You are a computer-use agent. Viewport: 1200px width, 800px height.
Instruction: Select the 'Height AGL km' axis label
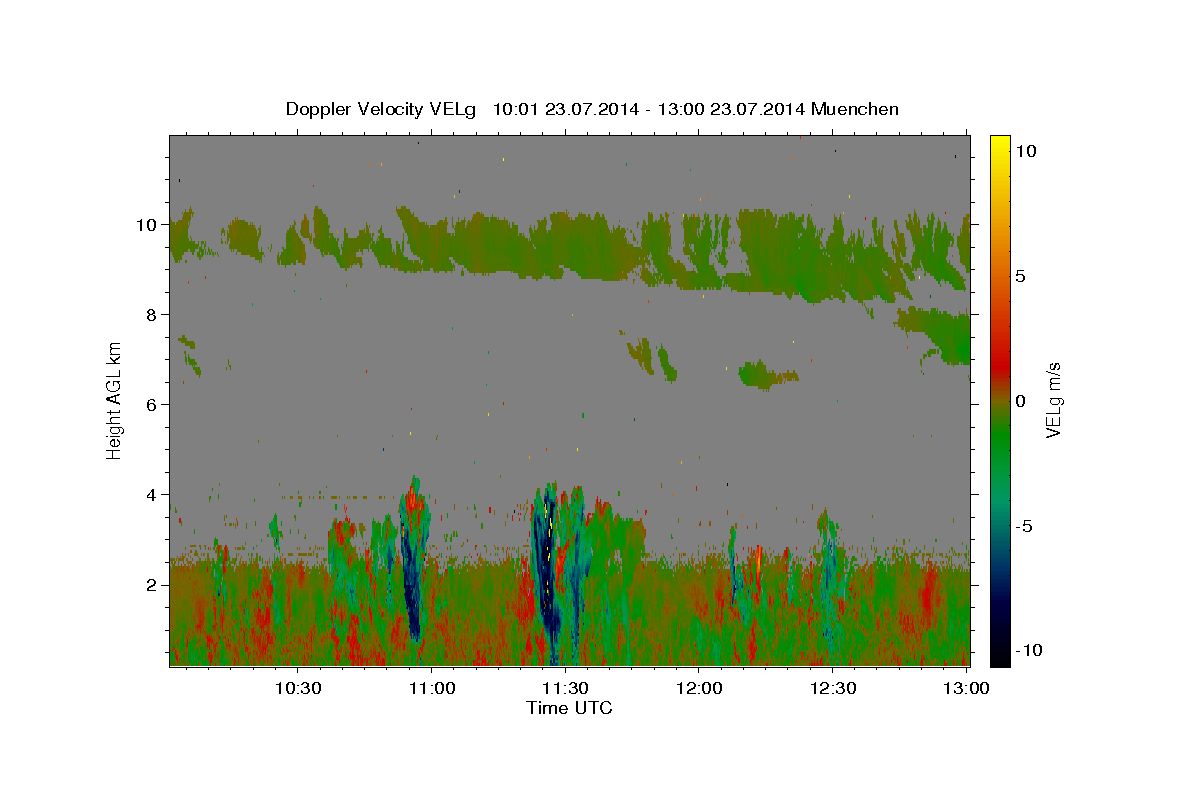click(x=114, y=401)
